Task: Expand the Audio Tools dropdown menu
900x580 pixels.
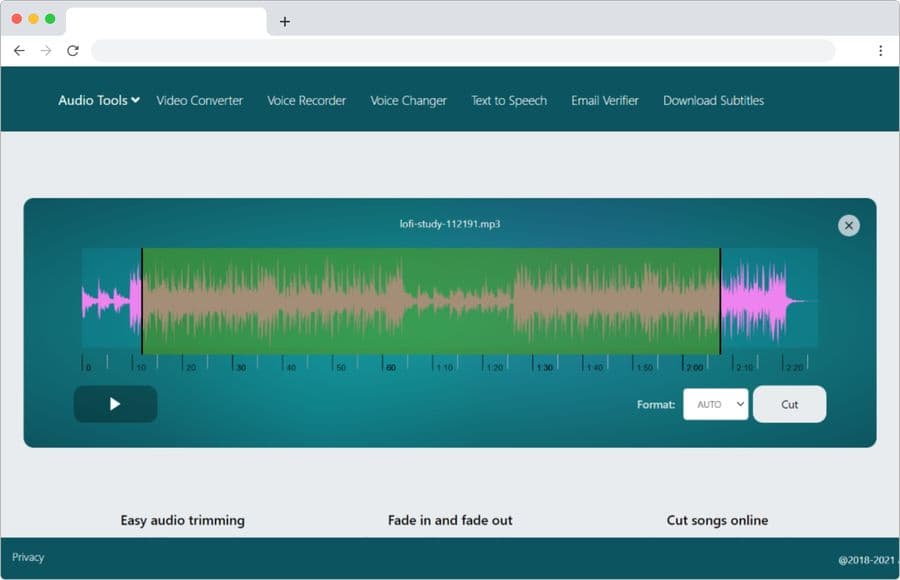Action: pyautogui.click(x=98, y=100)
